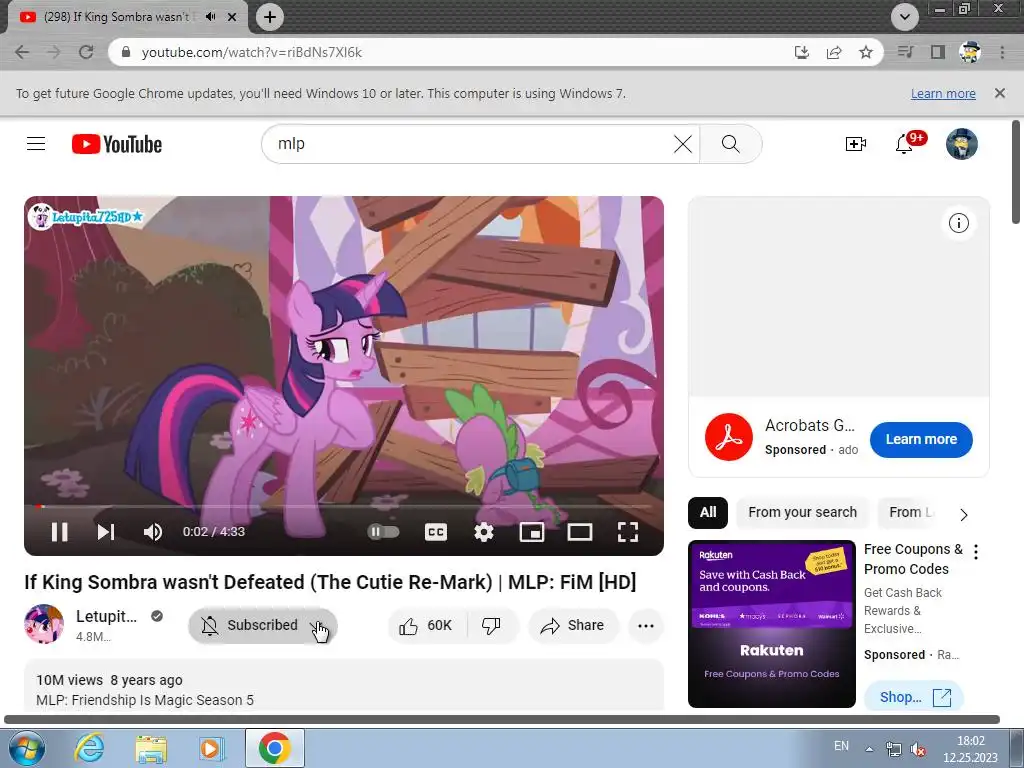The height and width of the screenshot is (768, 1024).
Task: Expand the video description box
Action: pos(344,685)
